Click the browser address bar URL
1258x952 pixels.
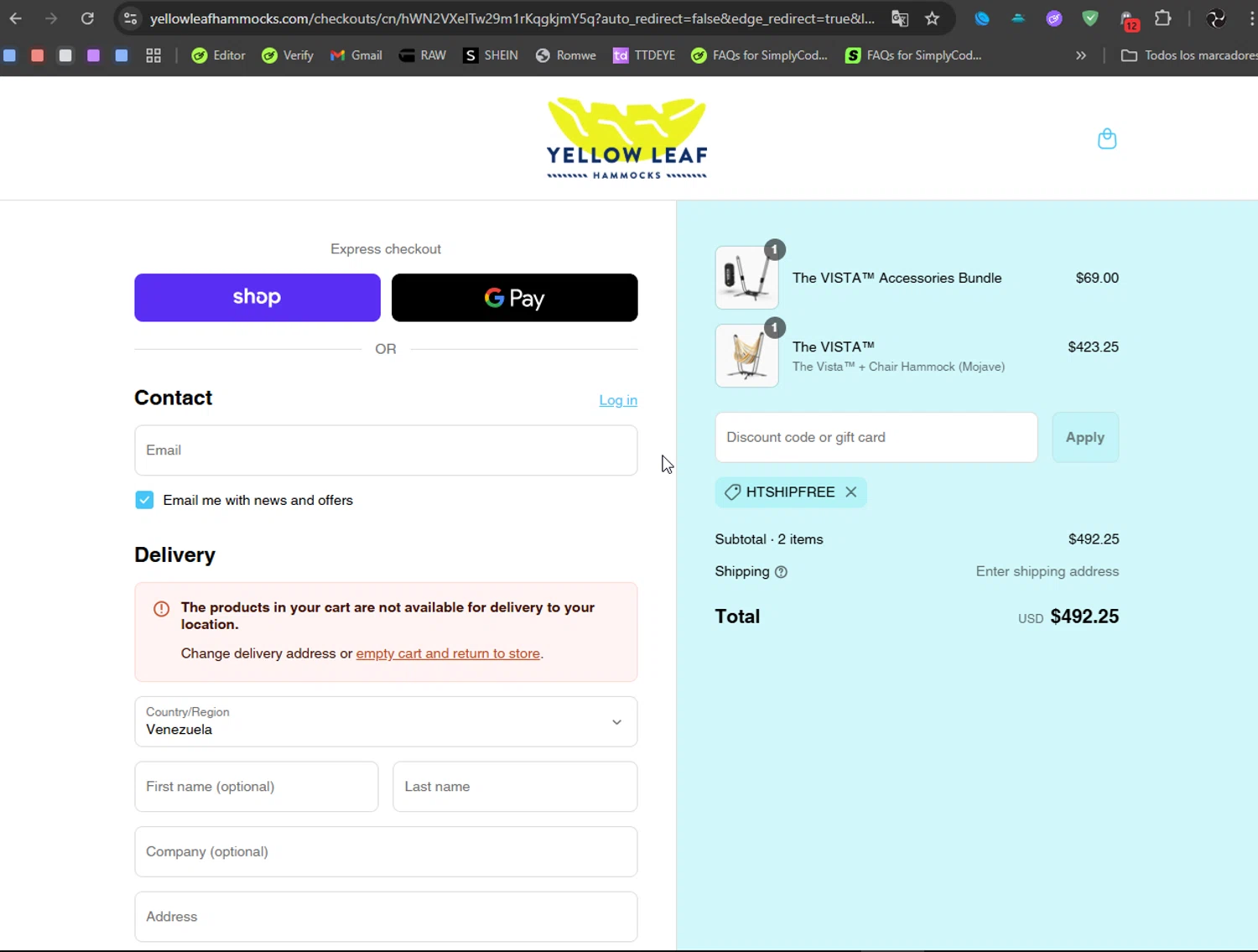coord(512,18)
